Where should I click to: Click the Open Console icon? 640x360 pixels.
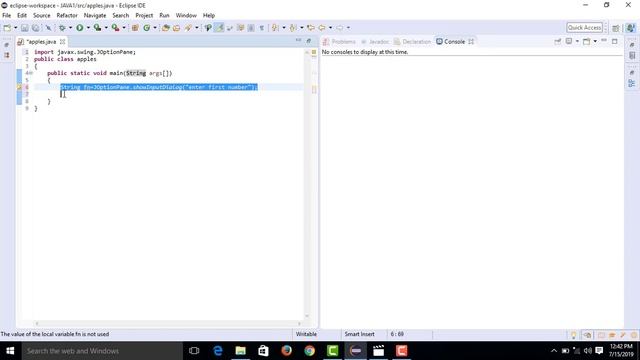587,41
